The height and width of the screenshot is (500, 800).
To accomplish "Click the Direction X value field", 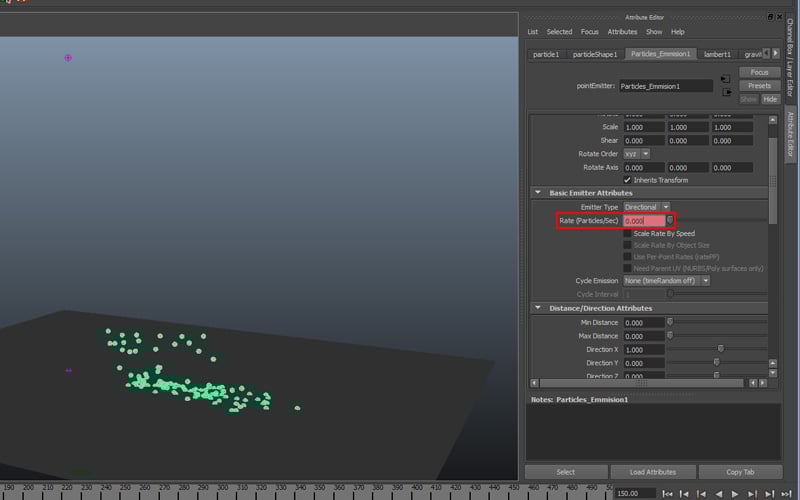I will 644,350.
